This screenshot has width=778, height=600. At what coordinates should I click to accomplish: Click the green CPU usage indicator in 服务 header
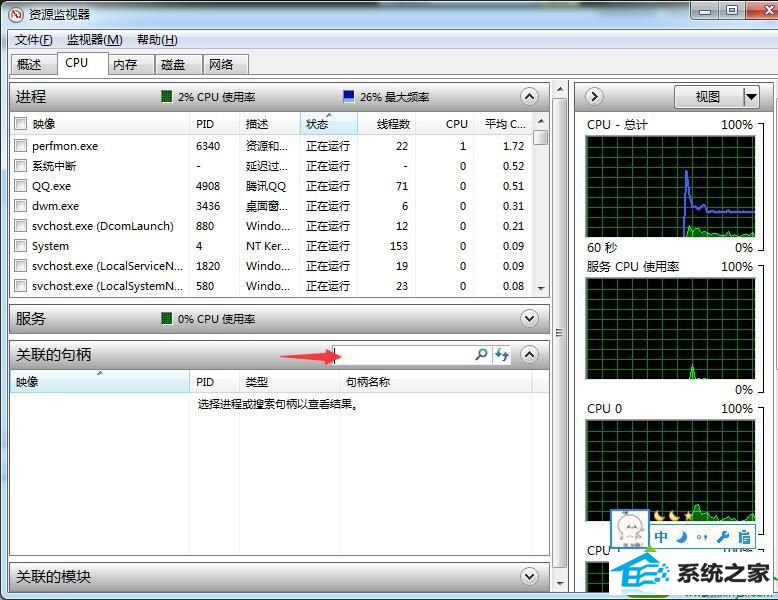167,319
